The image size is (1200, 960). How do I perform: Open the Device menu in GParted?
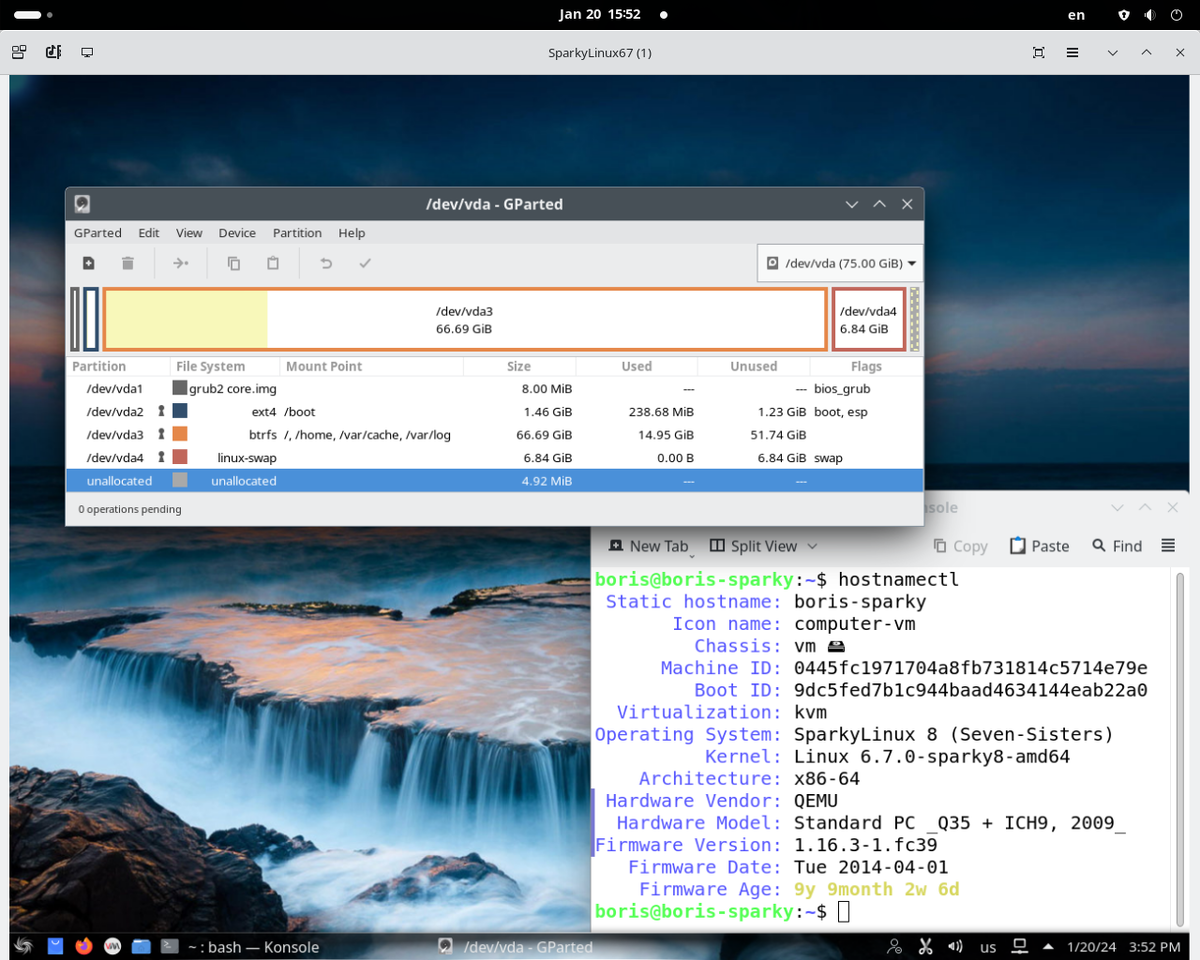coord(237,232)
